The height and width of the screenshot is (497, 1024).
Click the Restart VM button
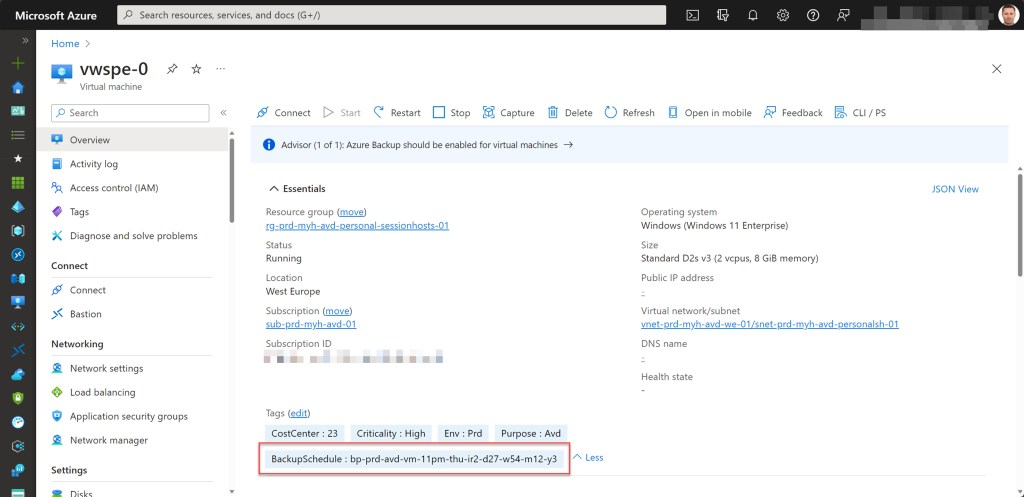(x=396, y=113)
